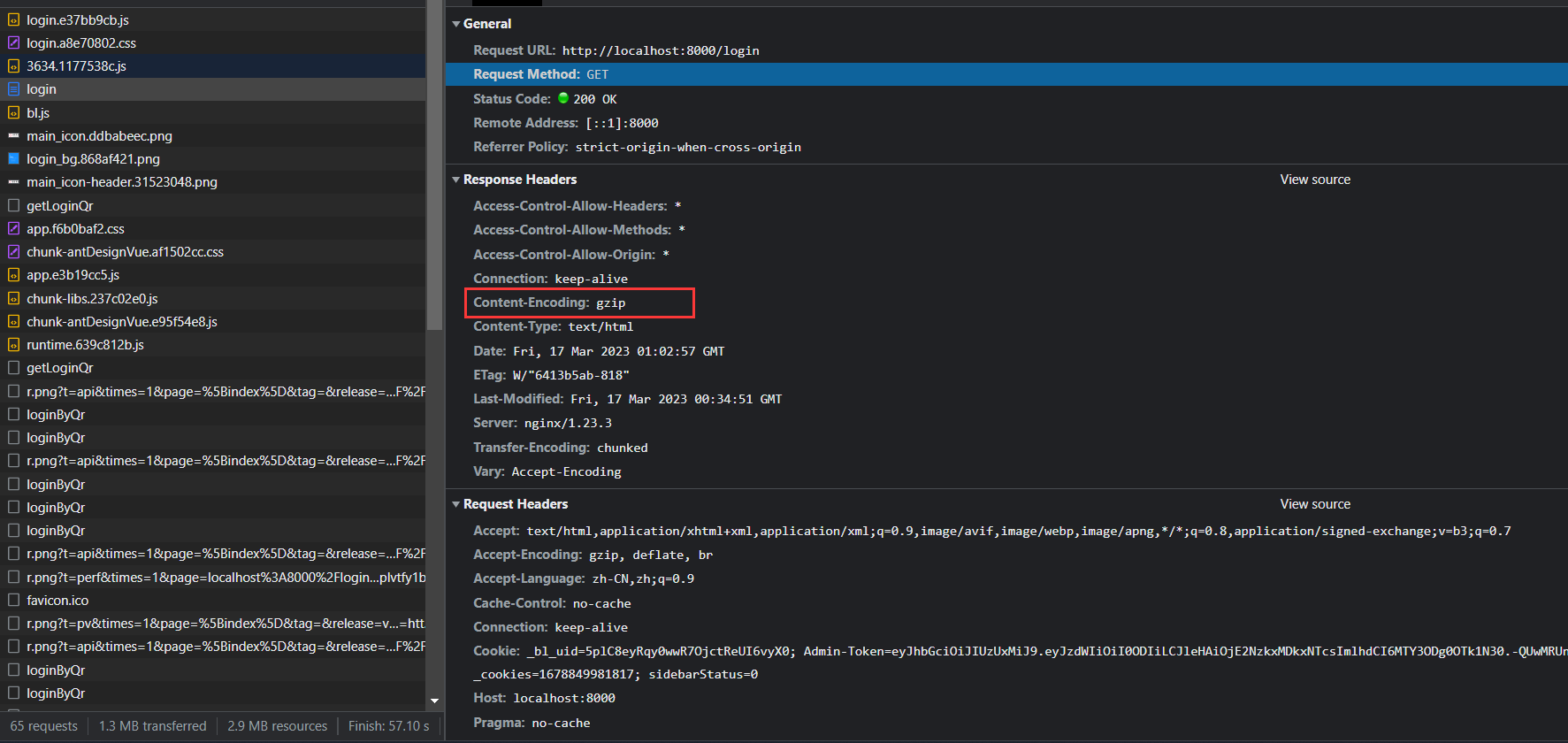Click the JS icon beside runtime.639c812b.js
Image resolution: width=1568 pixels, height=743 pixels.
tap(13, 344)
